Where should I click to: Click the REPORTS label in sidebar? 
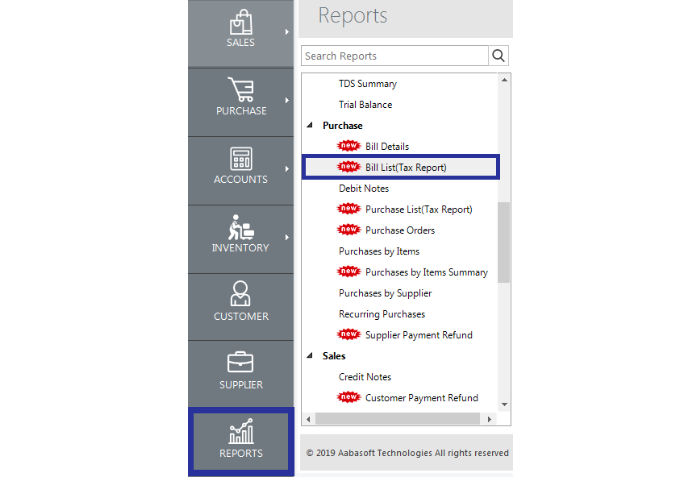coord(241,453)
